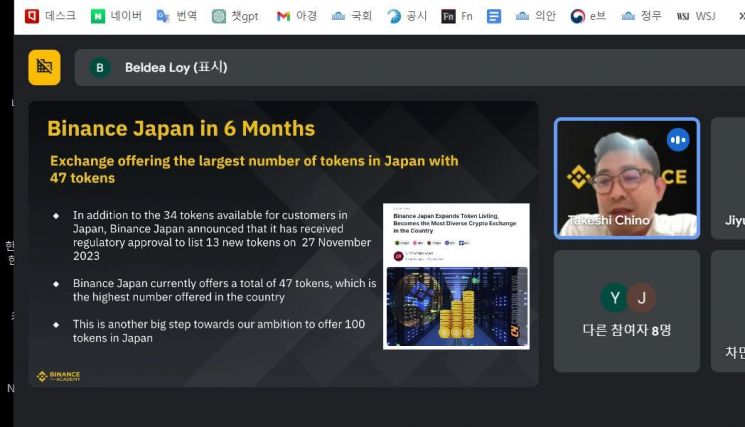Open the 정무 bookmark

641,16
